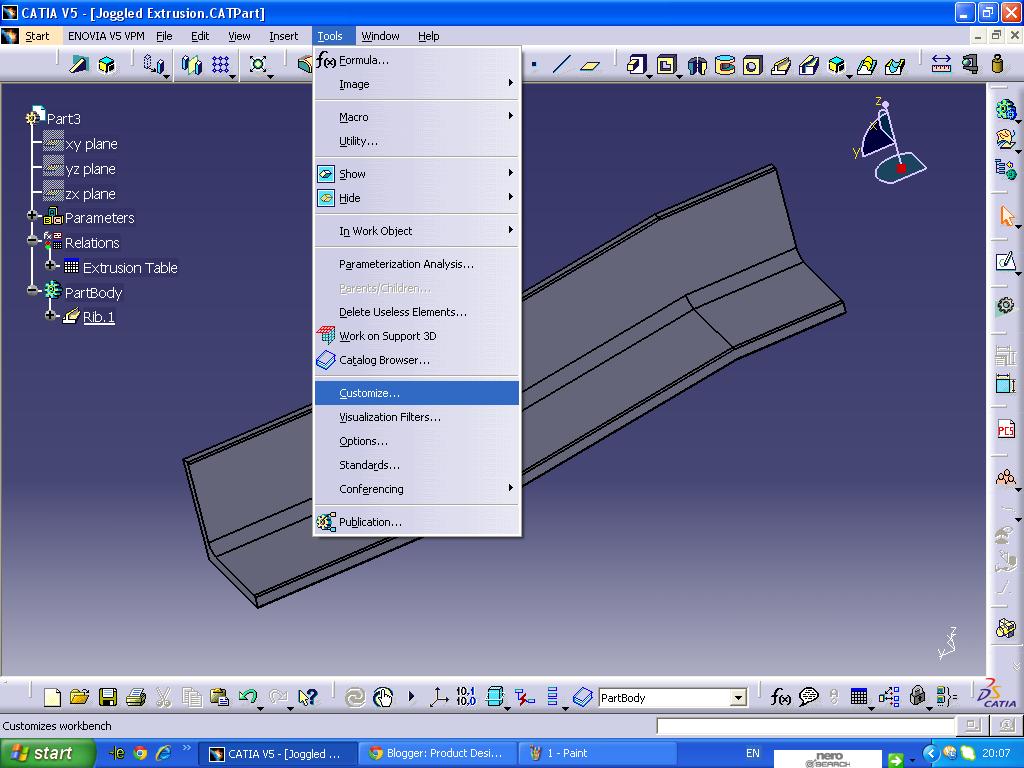Expand the Relations node in the tree
Image resolution: width=1024 pixels, height=768 pixels.
32,243
